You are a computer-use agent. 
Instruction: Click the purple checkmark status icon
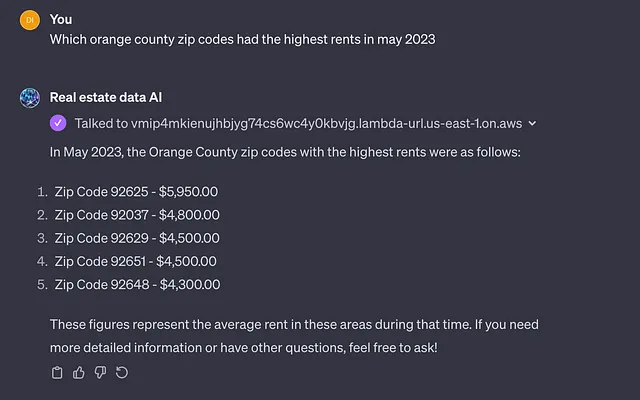[58, 123]
